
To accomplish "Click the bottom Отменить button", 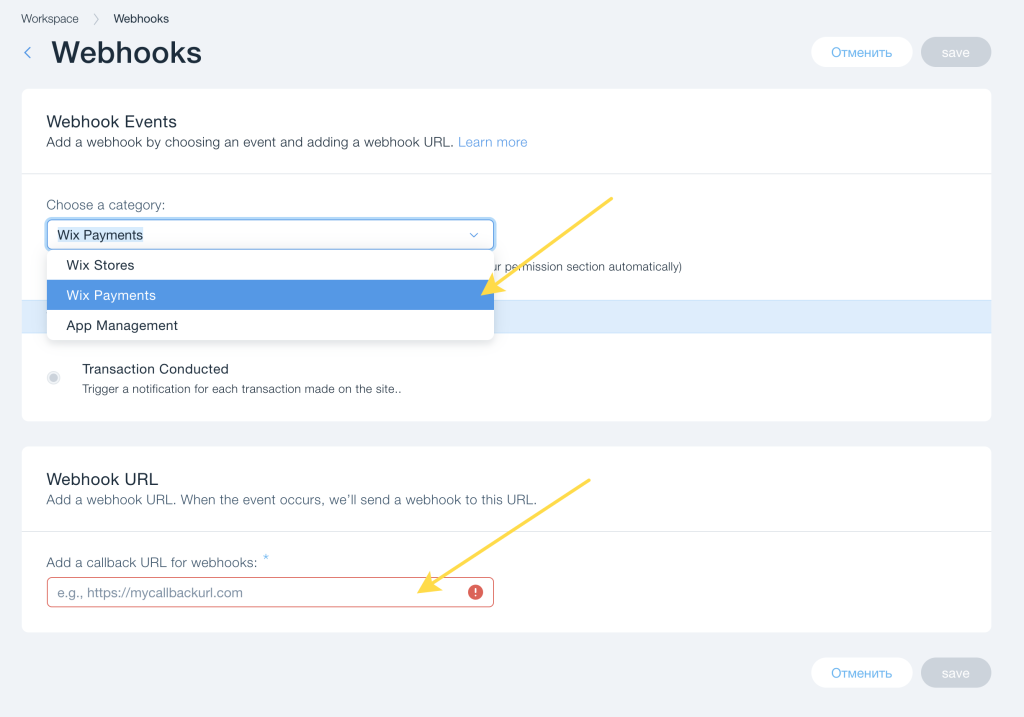I will pyautogui.click(x=861, y=673).
